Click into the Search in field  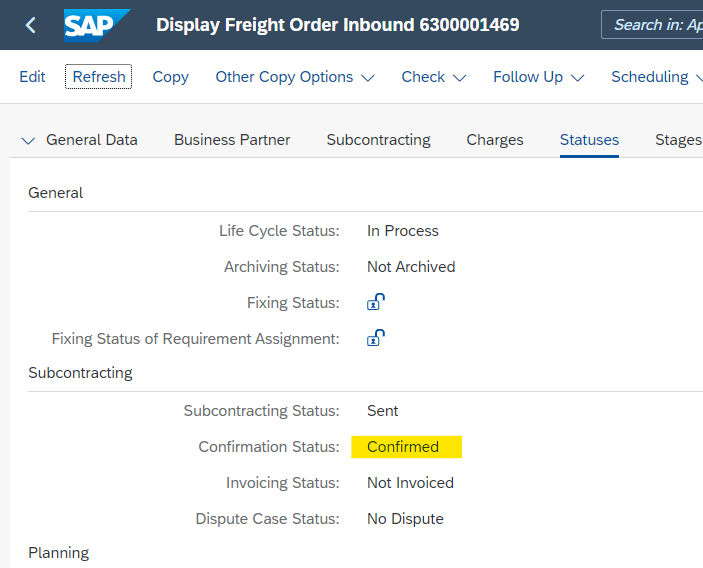click(x=656, y=25)
